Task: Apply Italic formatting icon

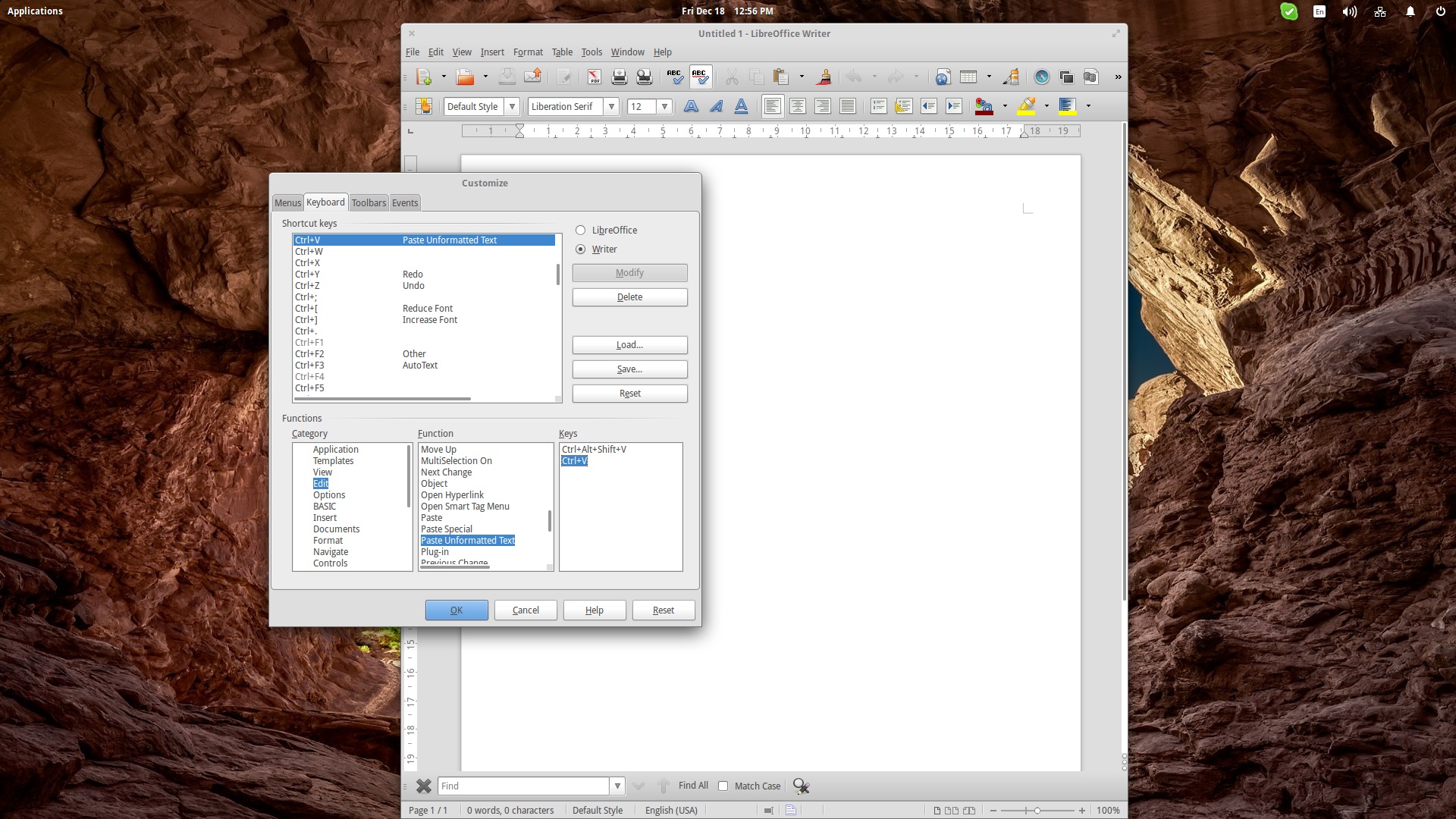Action: (716, 106)
